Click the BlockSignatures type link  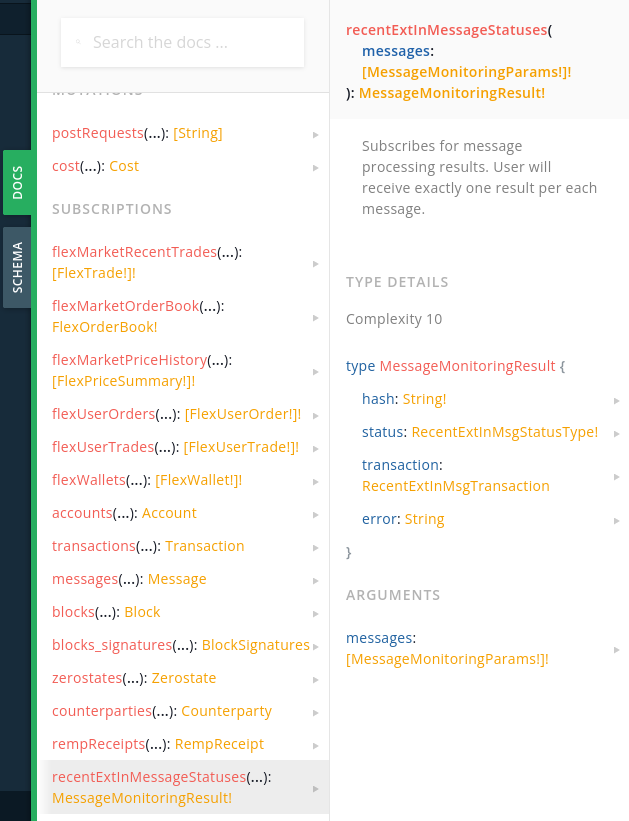coord(255,645)
